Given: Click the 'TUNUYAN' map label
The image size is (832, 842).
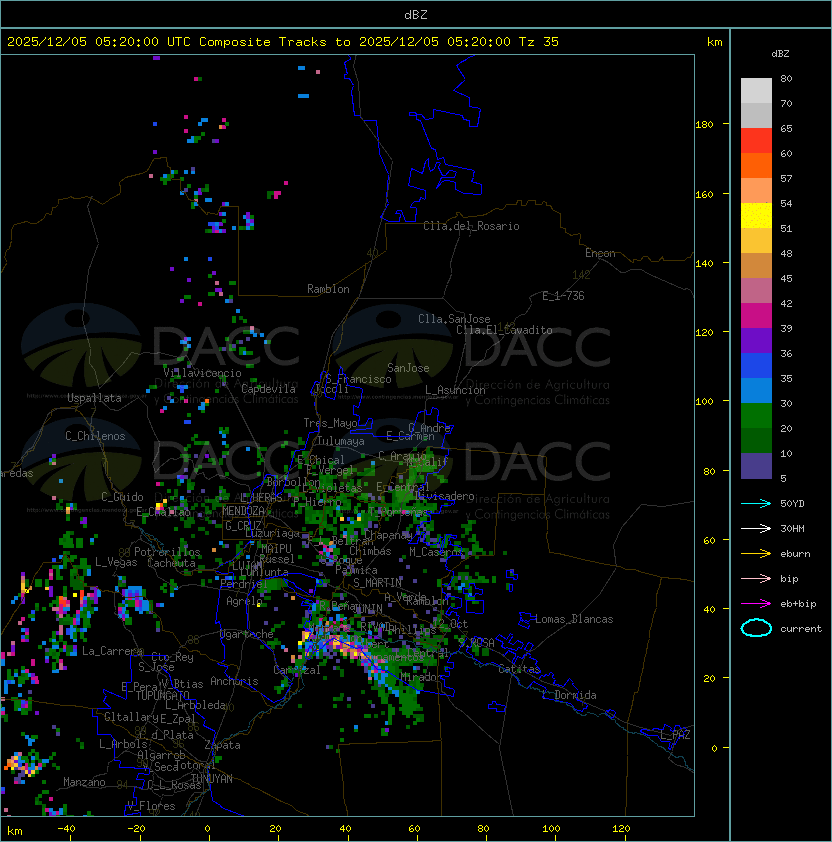Looking at the screenshot, I should coord(212,779).
